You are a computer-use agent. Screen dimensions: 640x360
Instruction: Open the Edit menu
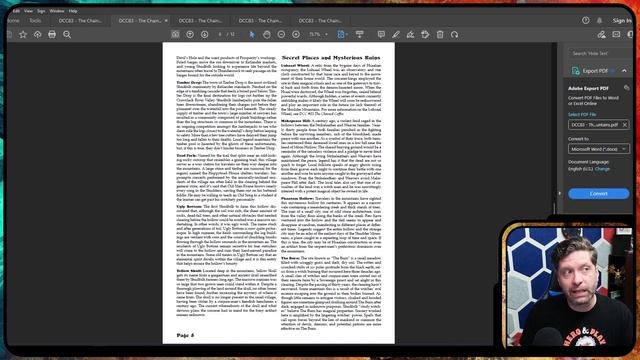(x=16, y=11)
